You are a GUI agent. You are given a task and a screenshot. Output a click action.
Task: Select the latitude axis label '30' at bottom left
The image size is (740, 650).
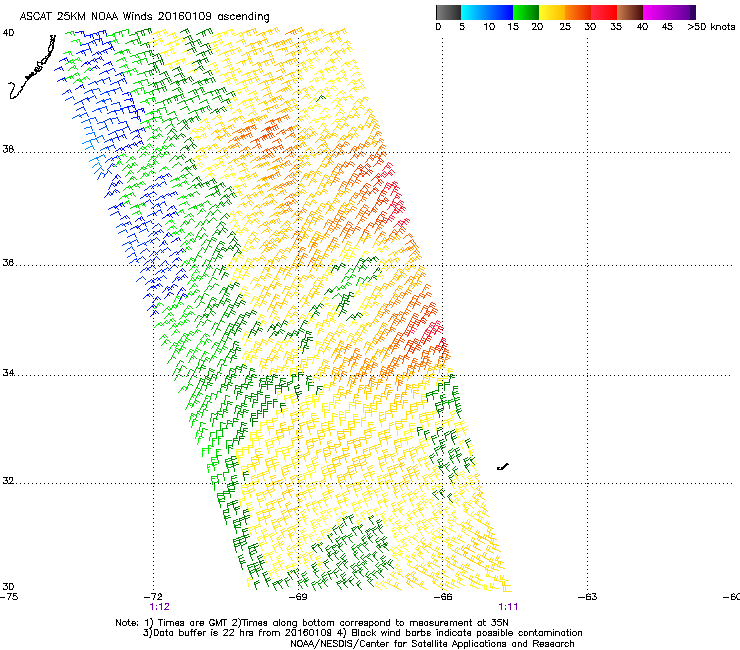[8, 586]
